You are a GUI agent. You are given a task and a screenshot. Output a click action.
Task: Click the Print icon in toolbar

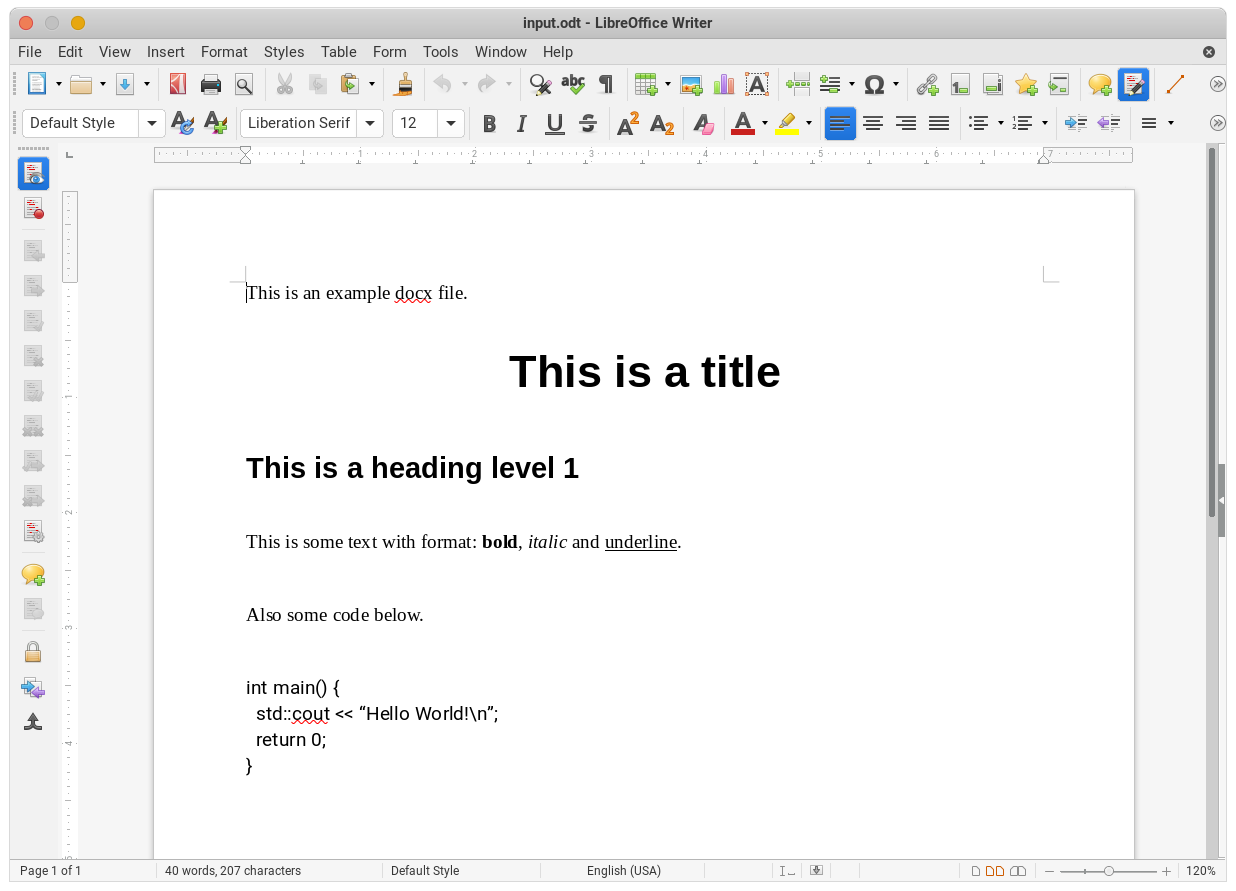[211, 84]
